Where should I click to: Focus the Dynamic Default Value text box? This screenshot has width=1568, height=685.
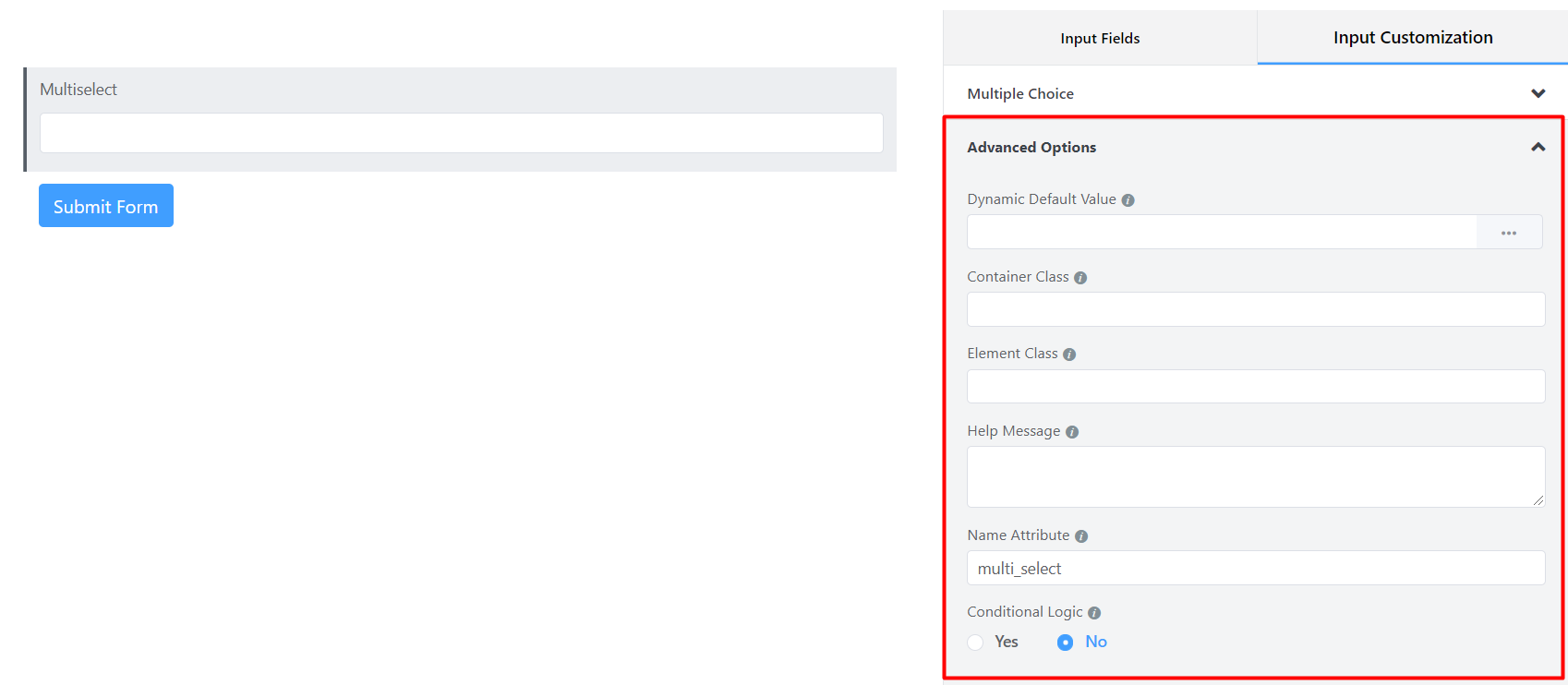(1221, 233)
